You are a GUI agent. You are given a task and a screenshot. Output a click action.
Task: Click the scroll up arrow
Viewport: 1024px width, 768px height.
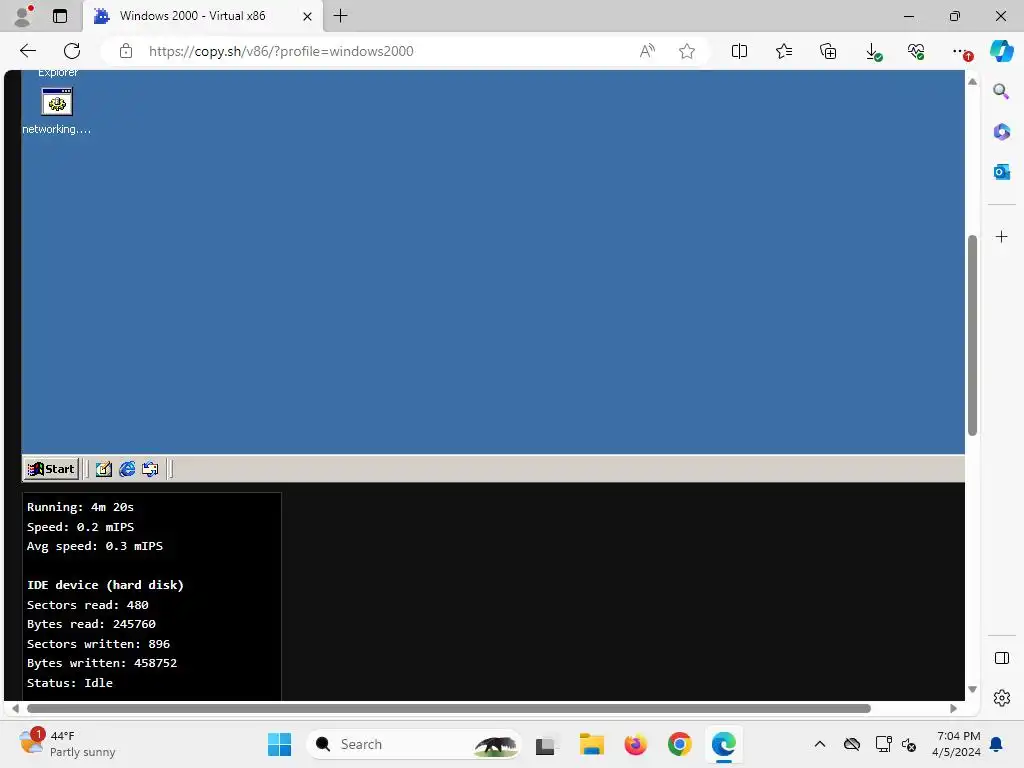972,82
